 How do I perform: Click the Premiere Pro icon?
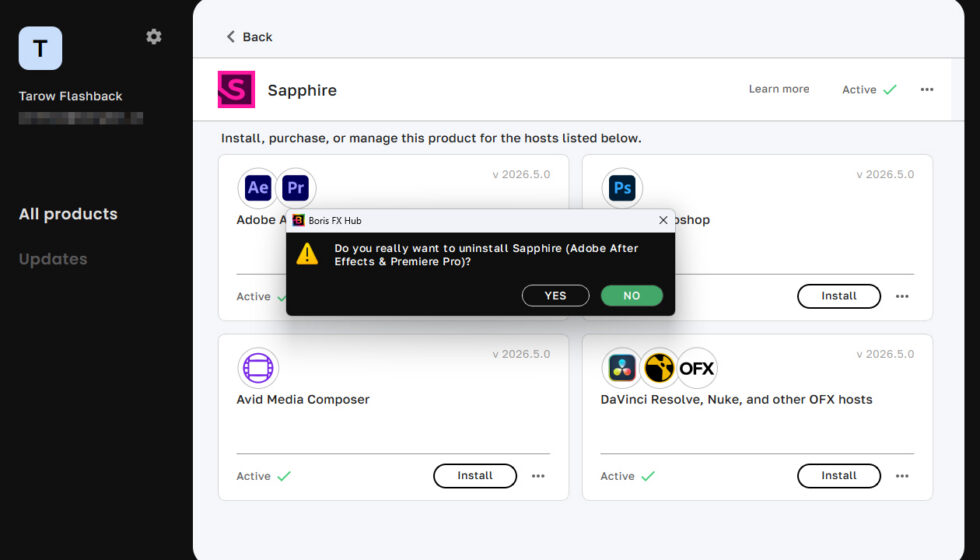(x=296, y=188)
